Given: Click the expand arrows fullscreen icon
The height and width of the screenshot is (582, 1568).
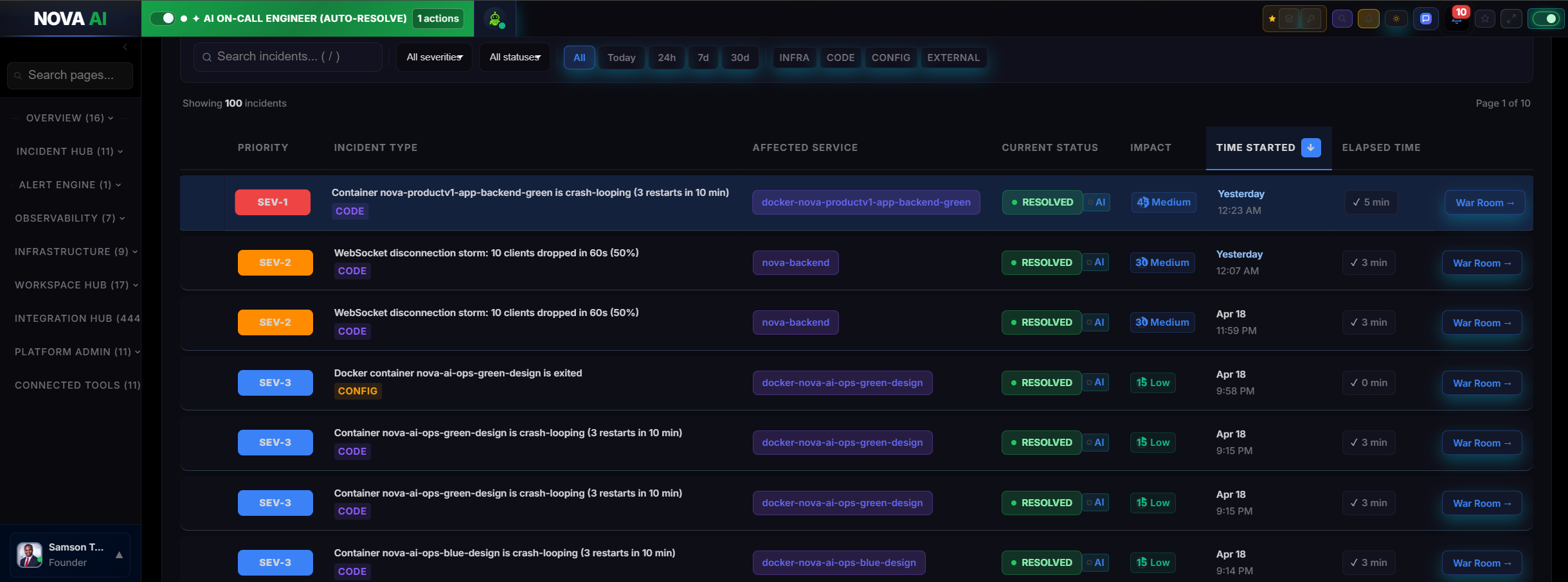Looking at the screenshot, I should 1512,19.
